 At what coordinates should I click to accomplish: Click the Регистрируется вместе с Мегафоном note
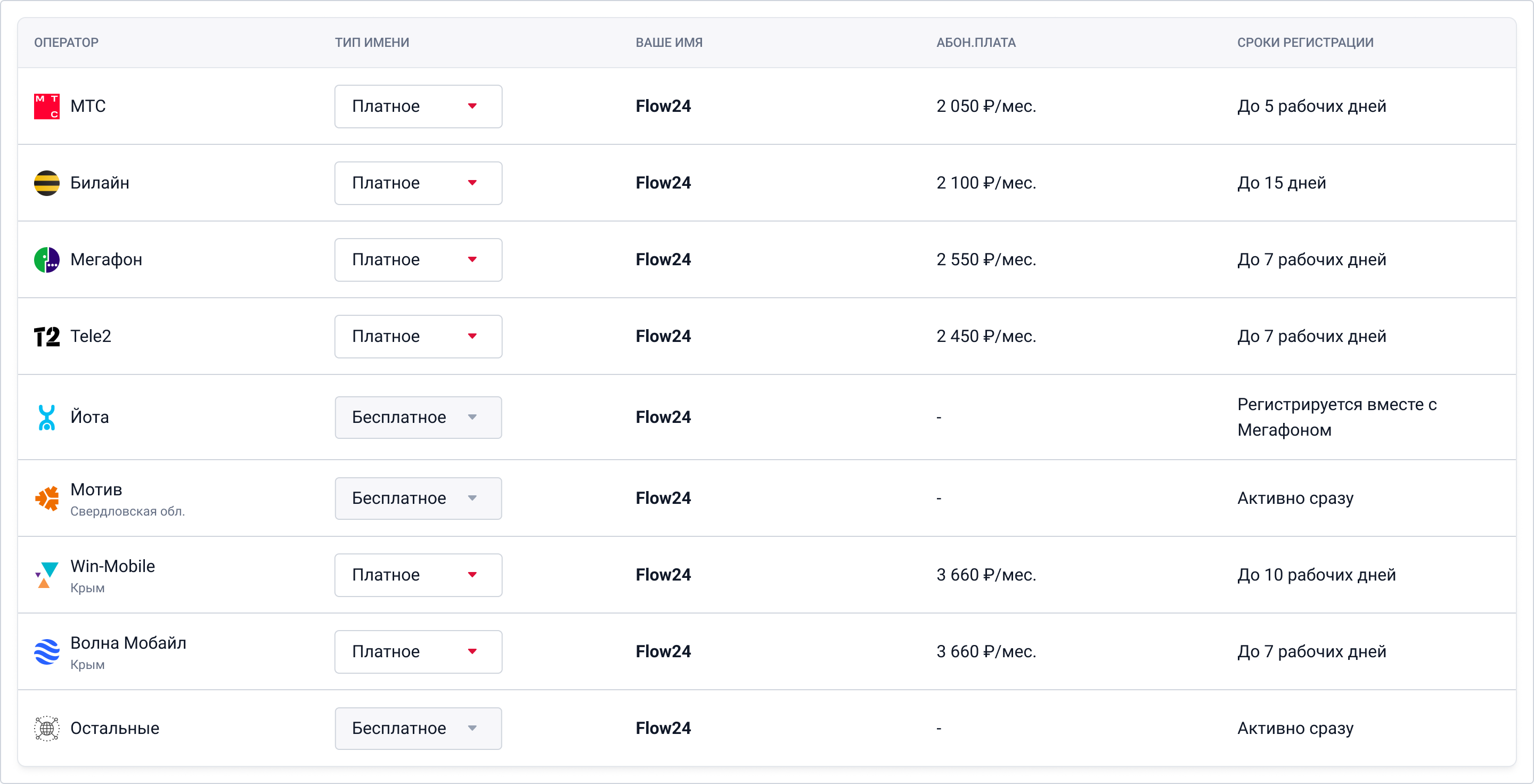click(1337, 418)
